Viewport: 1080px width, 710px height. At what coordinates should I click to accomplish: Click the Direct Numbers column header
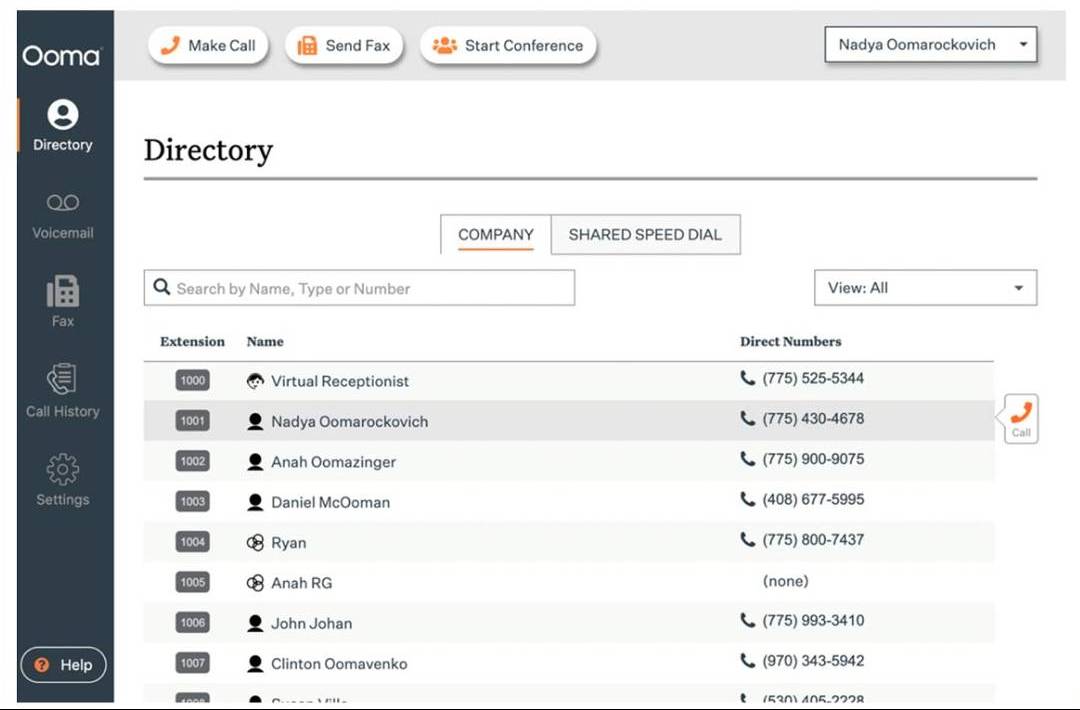791,342
